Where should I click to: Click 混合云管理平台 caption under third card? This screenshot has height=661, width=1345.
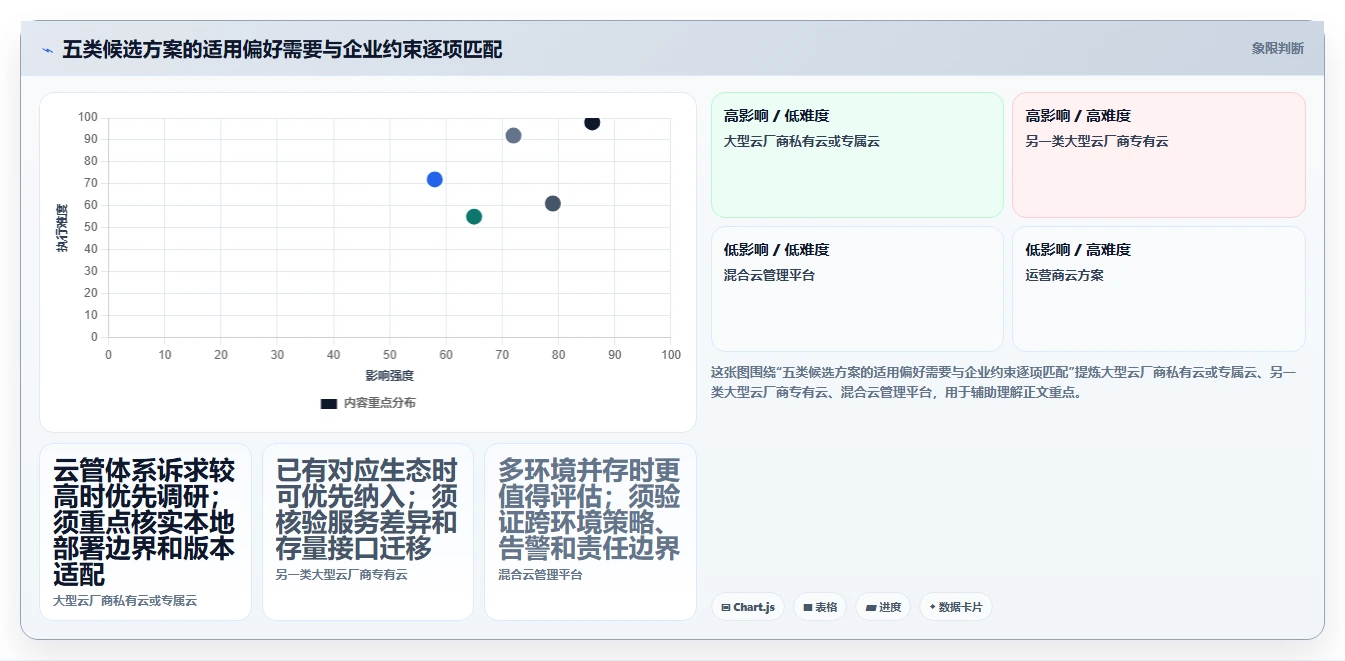(541, 575)
